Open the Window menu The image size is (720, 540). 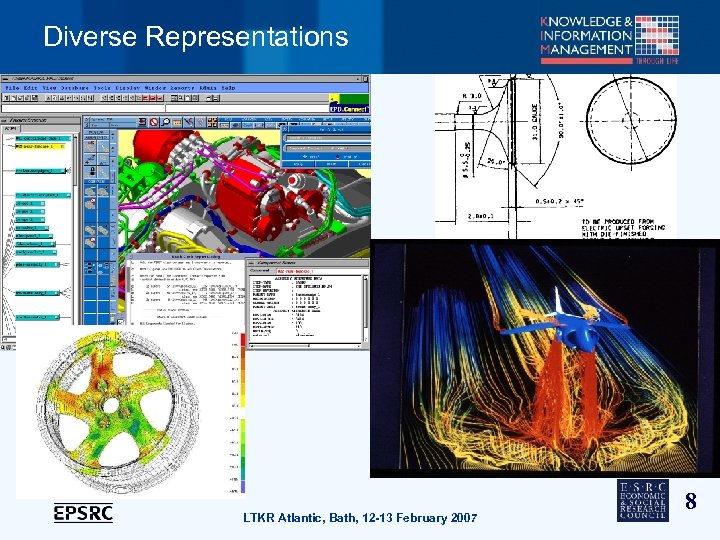pyautogui.click(x=155, y=87)
